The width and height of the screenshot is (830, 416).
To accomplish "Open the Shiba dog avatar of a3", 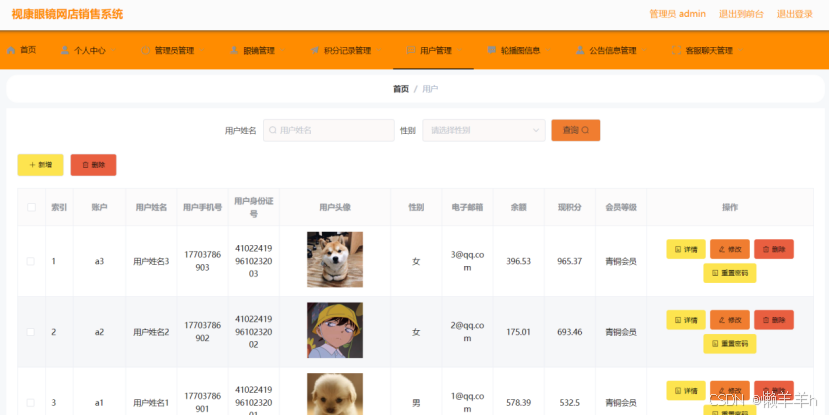I will coord(335,259).
